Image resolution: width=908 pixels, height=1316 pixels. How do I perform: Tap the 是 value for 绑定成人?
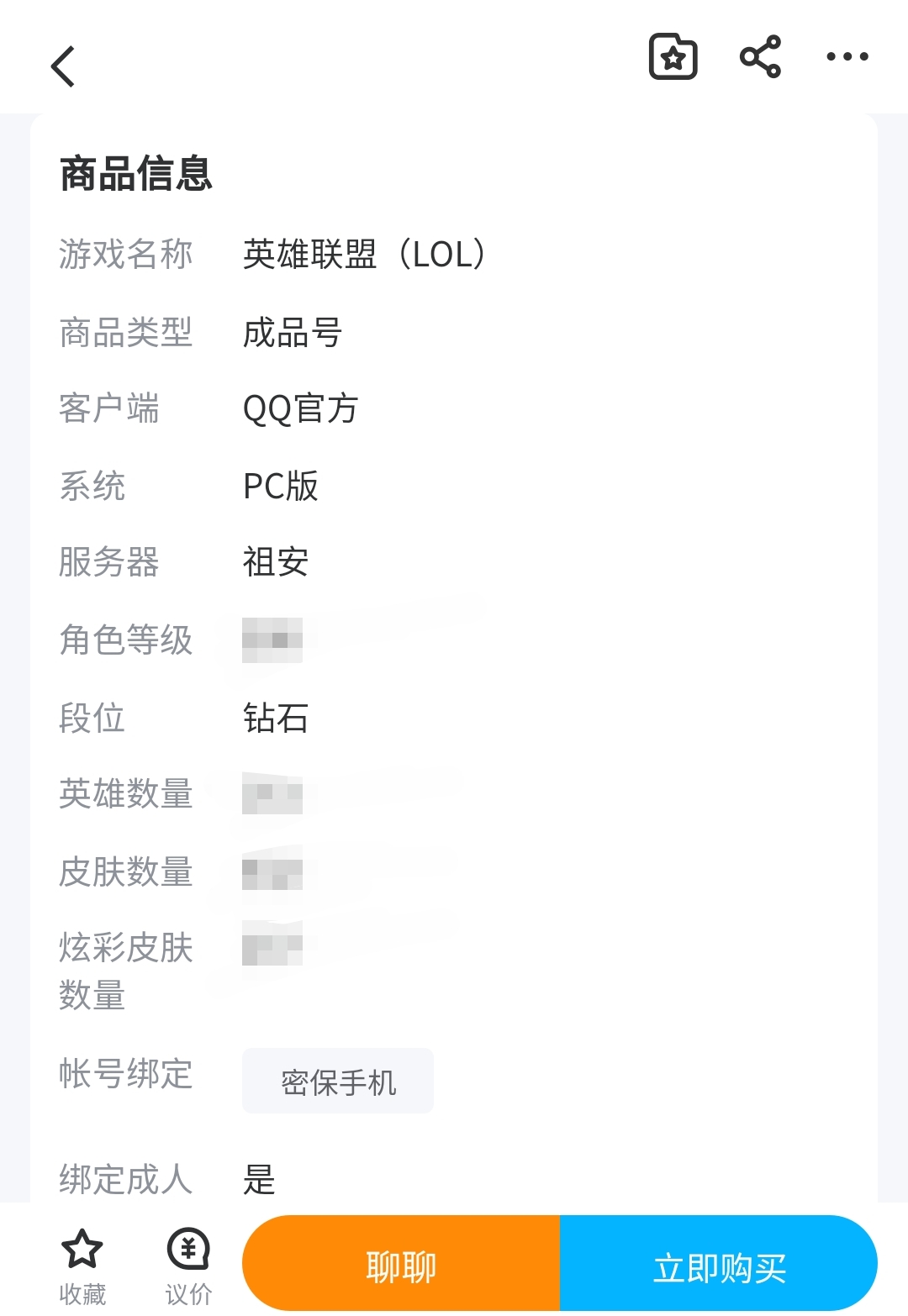(x=259, y=1180)
